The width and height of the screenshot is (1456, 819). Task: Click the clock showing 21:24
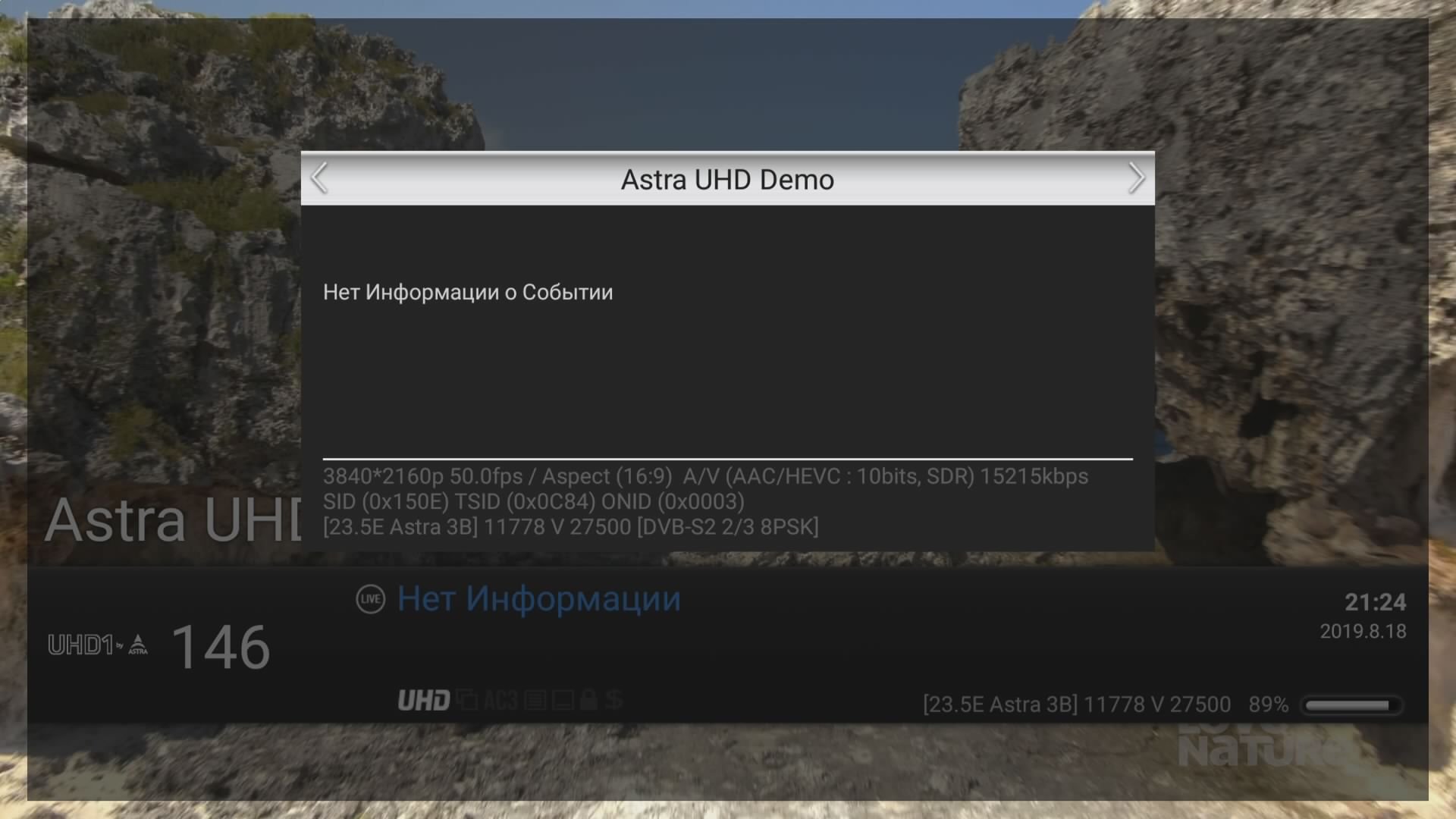coord(1376,602)
